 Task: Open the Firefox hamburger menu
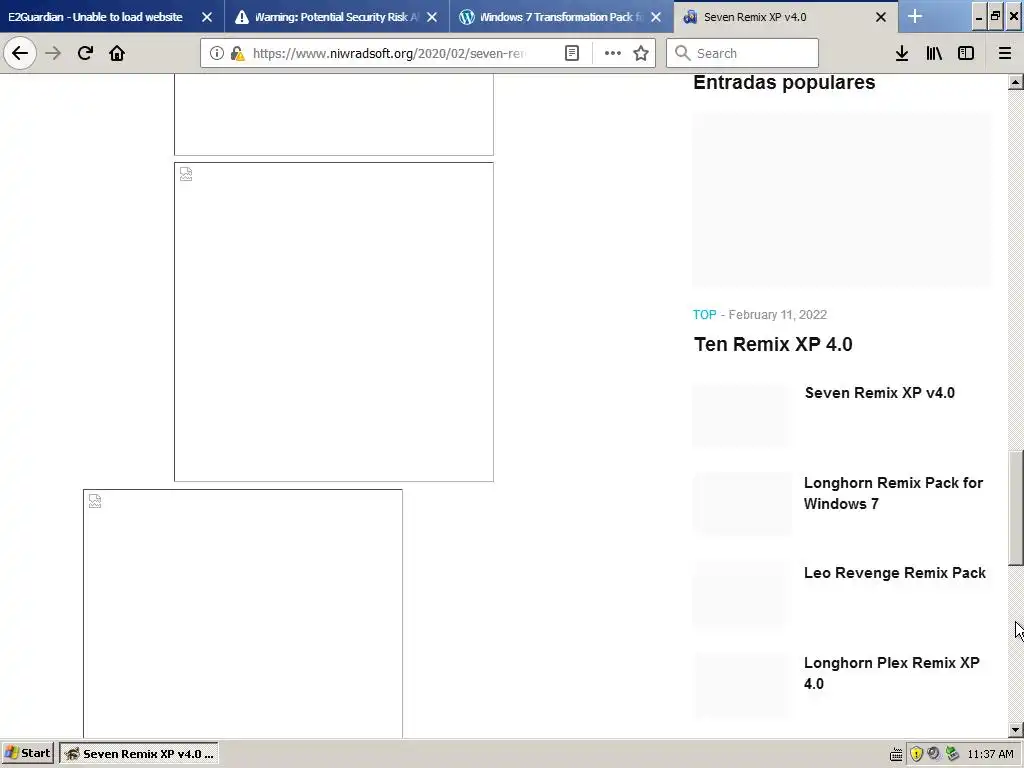click(1005, 53)
